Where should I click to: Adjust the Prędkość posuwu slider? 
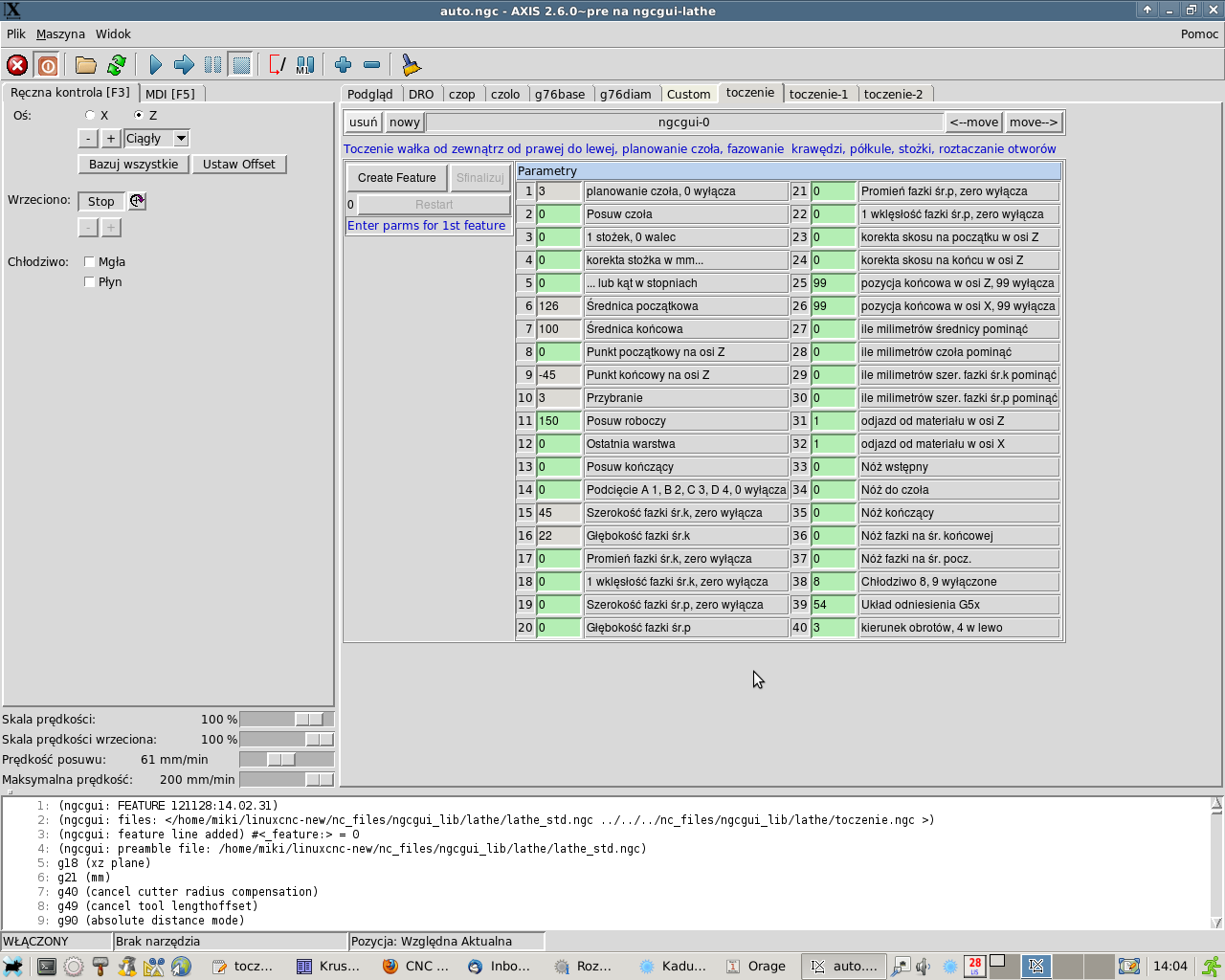coord(287,759)
